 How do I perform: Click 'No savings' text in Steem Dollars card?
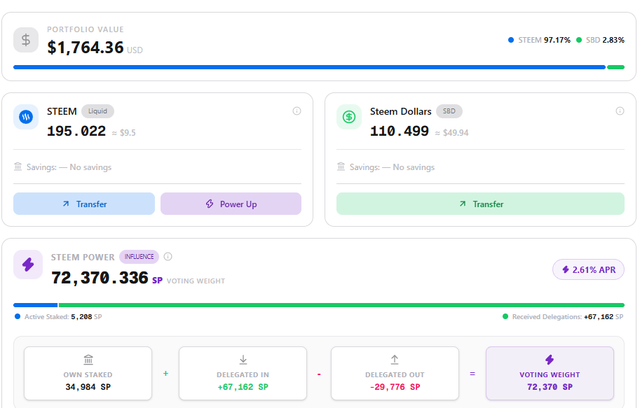pyautogui.click(x=413, y=167)
